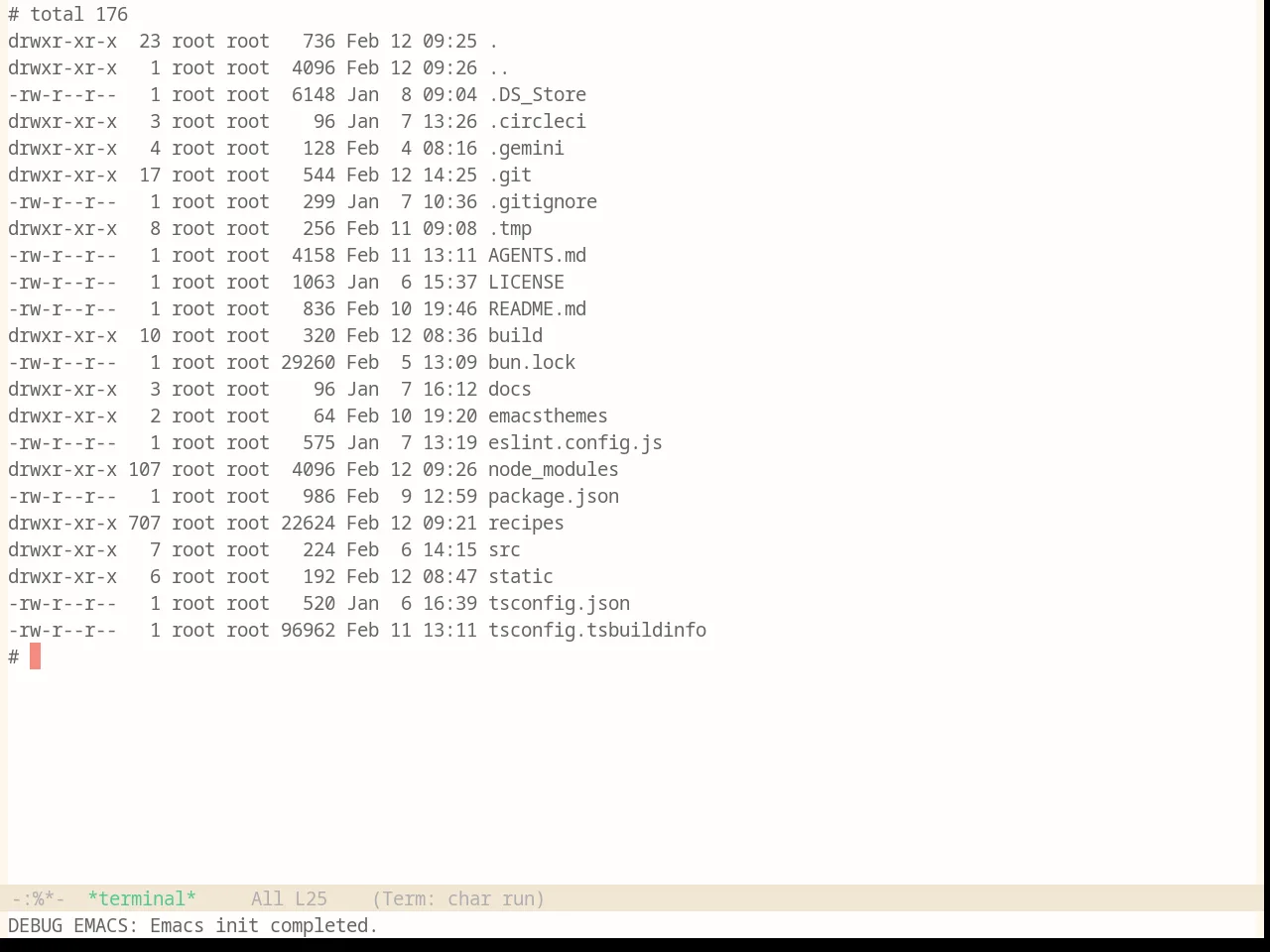
Task: Click the tsconfig.json file name
Action: 559,604
